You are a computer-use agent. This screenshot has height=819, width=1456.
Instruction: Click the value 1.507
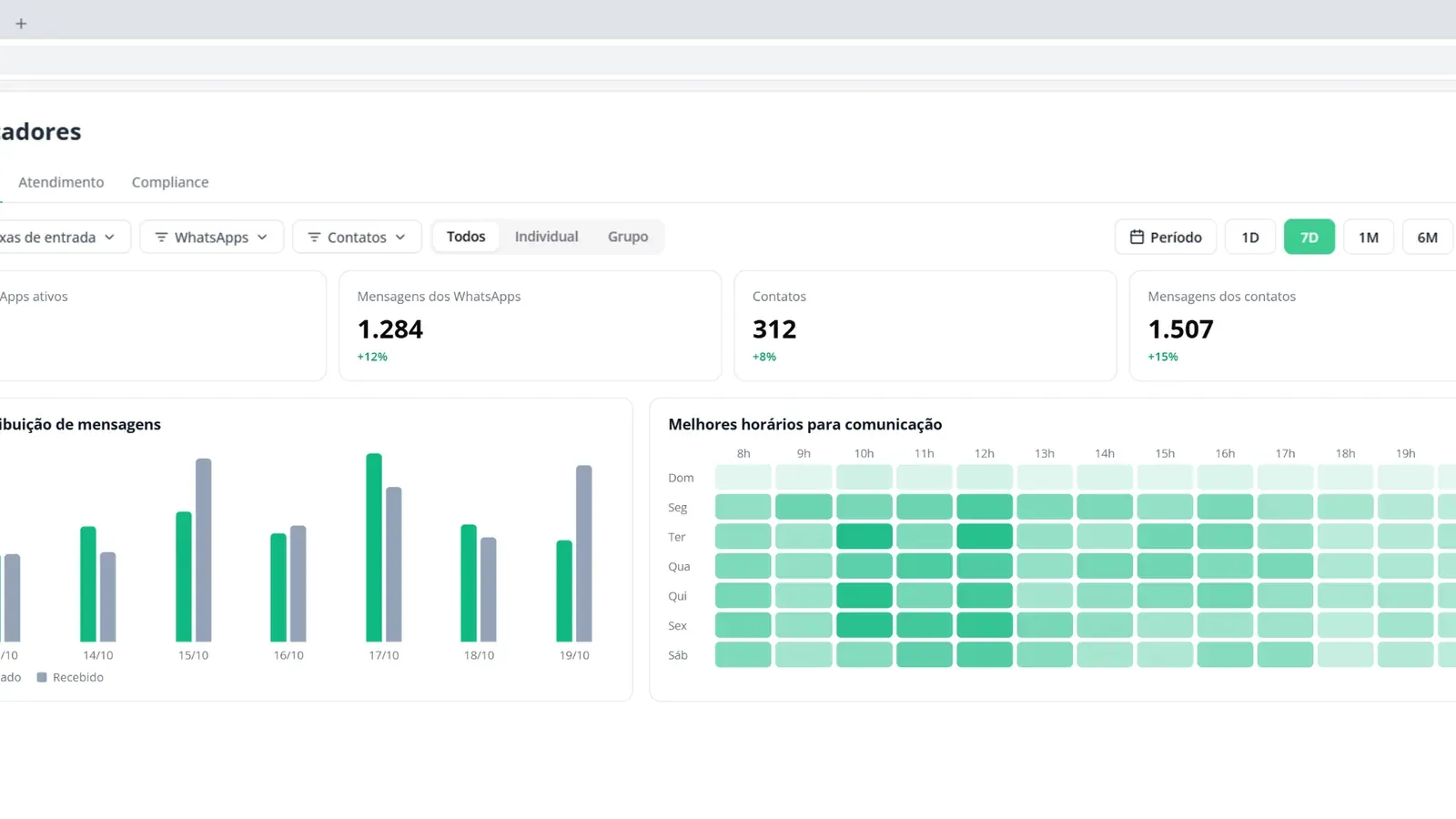1181,329
